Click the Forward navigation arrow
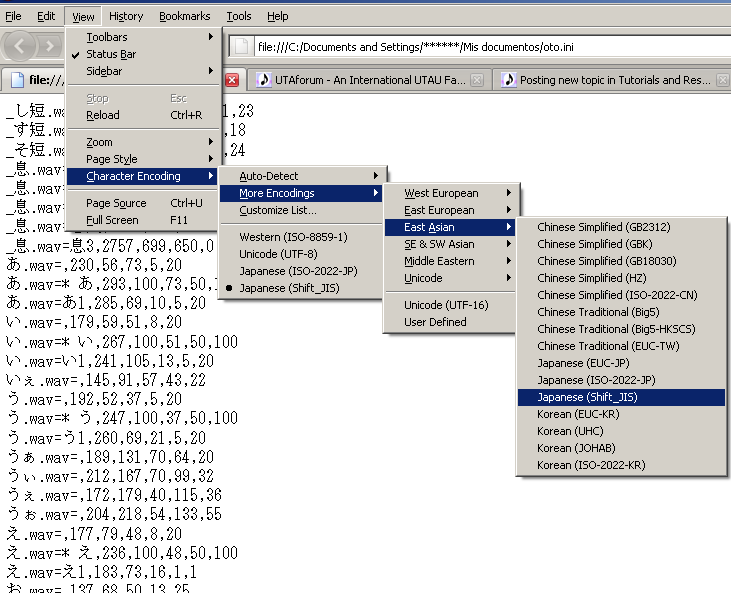 point(49,46)
